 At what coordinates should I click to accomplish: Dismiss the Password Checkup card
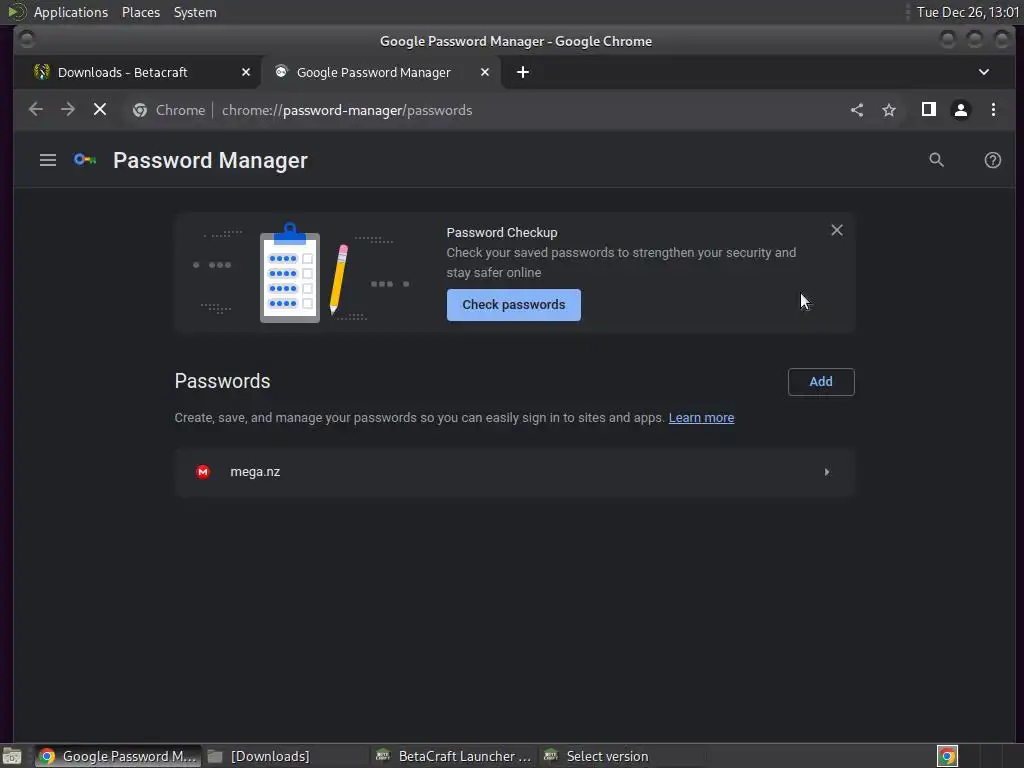pyautogui.click(x=837, y=230)
